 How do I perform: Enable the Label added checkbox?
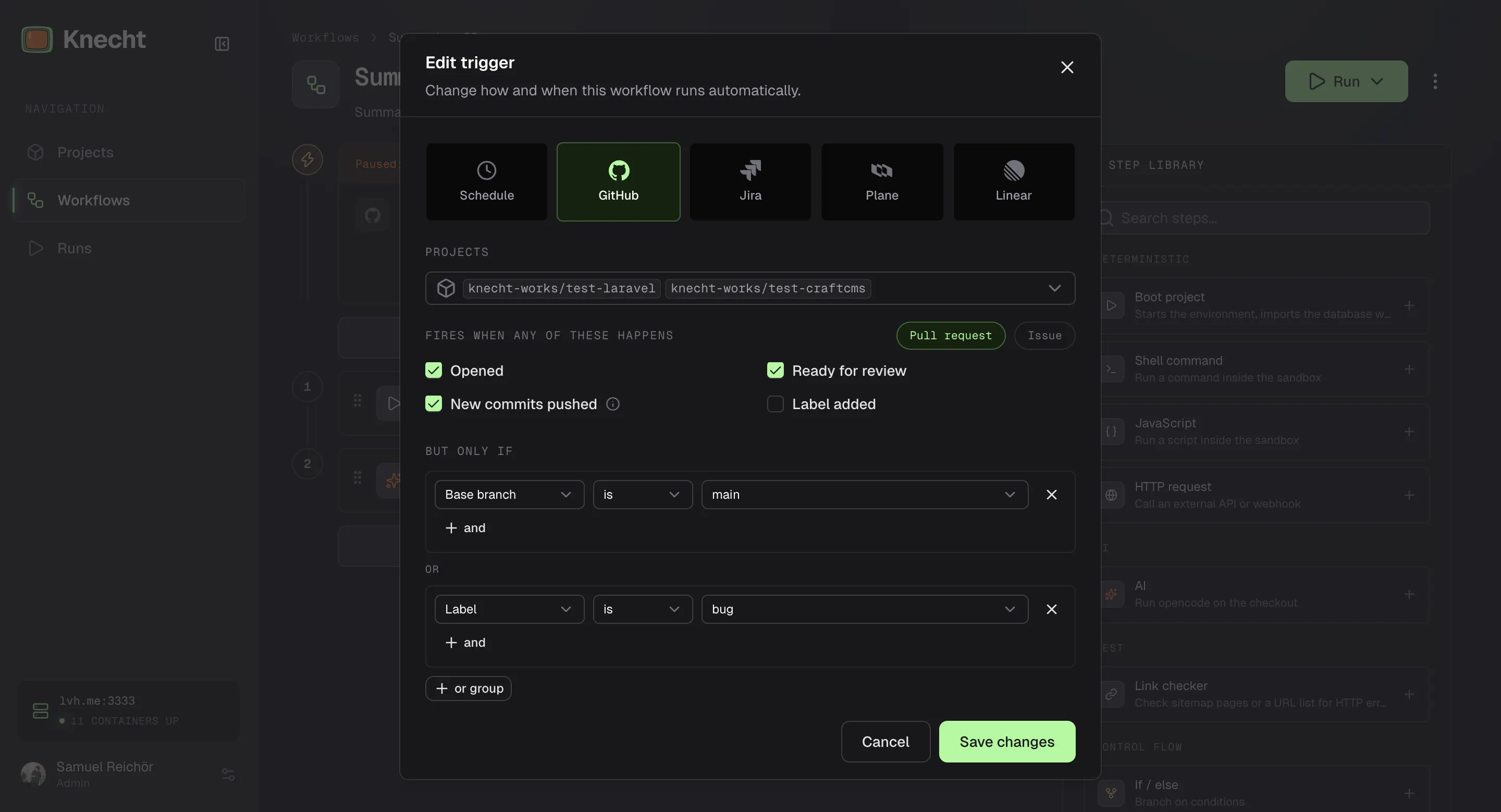775,404
